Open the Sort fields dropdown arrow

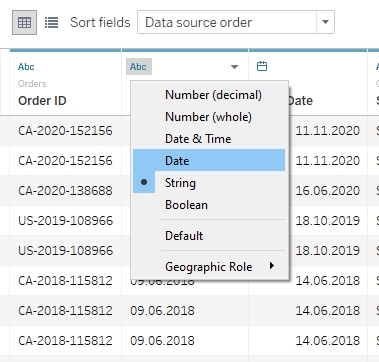click(325, 22)
